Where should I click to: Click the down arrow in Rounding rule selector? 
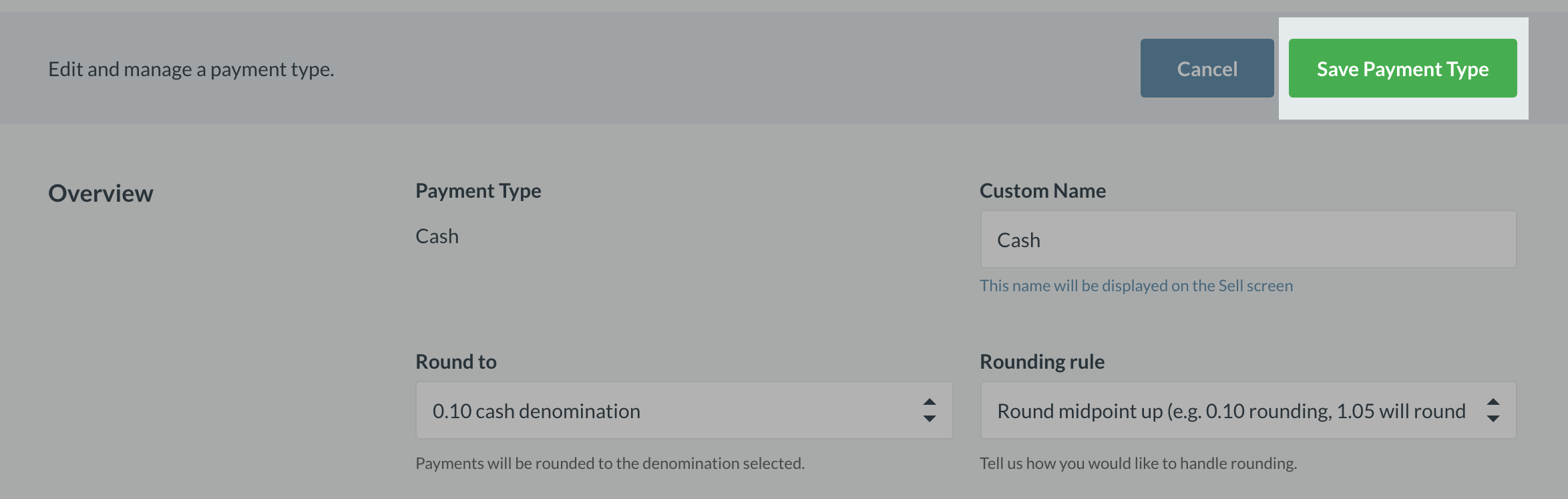pos(1493,419)
